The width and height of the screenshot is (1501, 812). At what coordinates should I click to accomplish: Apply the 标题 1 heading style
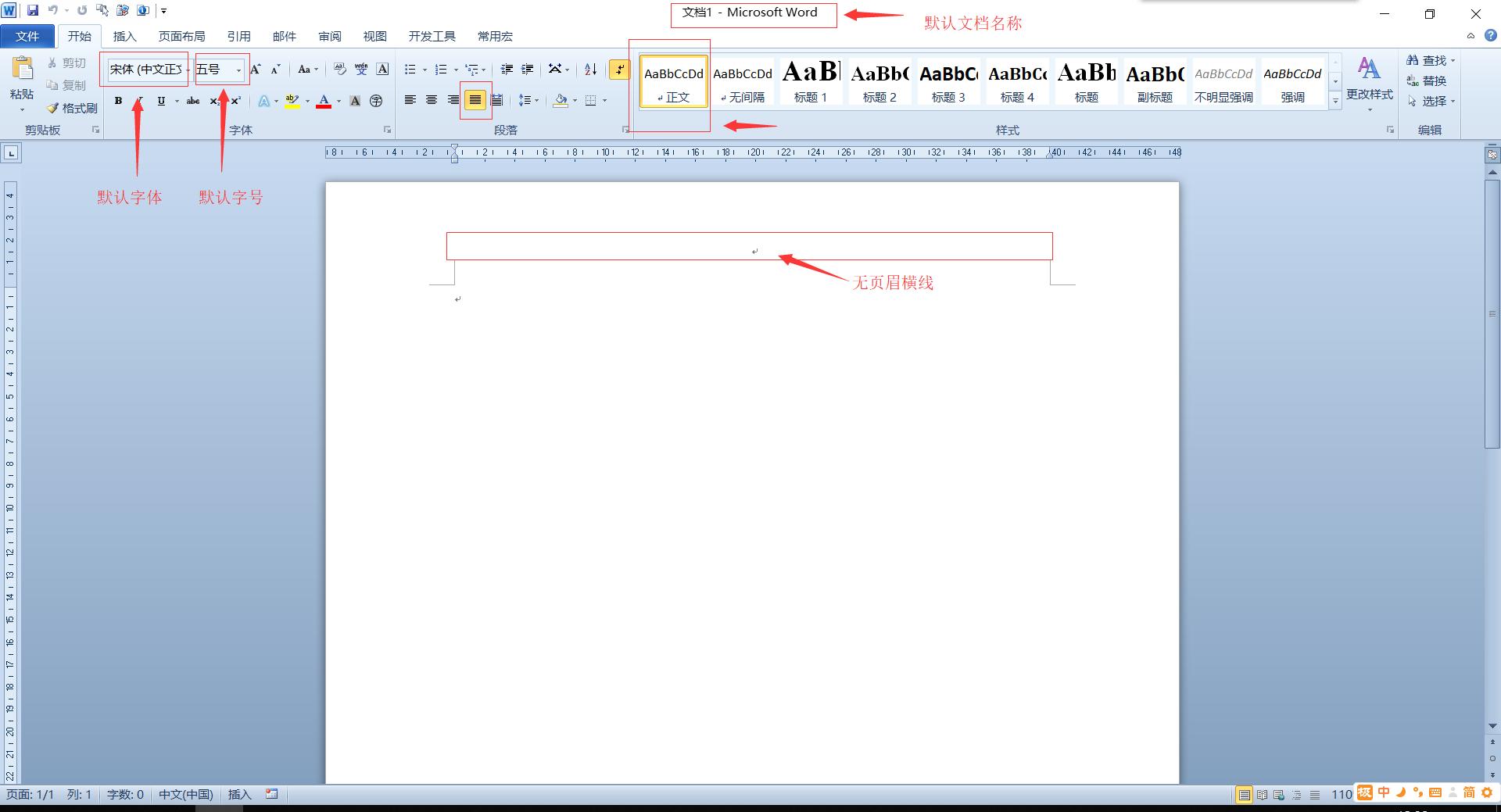(x=811, y=80)
